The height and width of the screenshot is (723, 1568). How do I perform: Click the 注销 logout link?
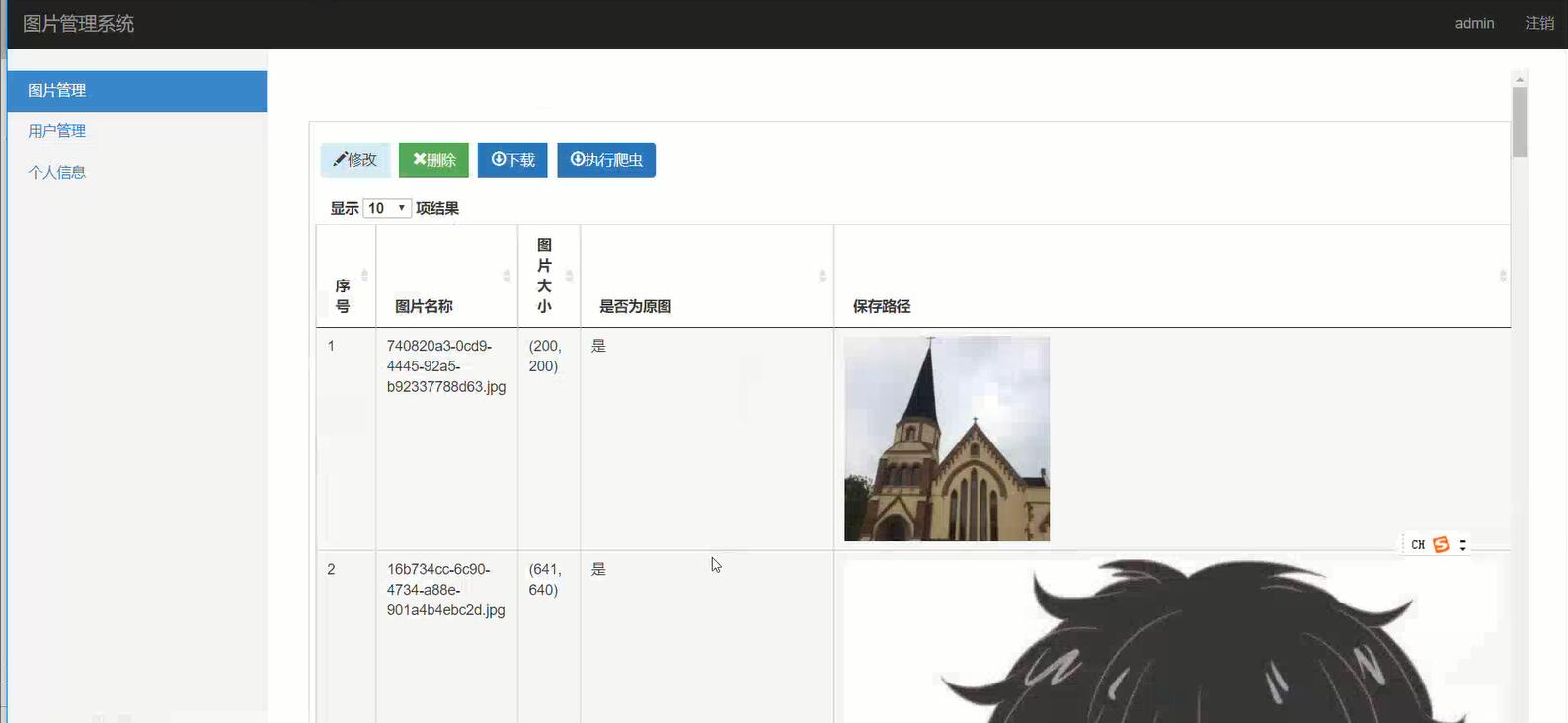[x=1539, y=23]
